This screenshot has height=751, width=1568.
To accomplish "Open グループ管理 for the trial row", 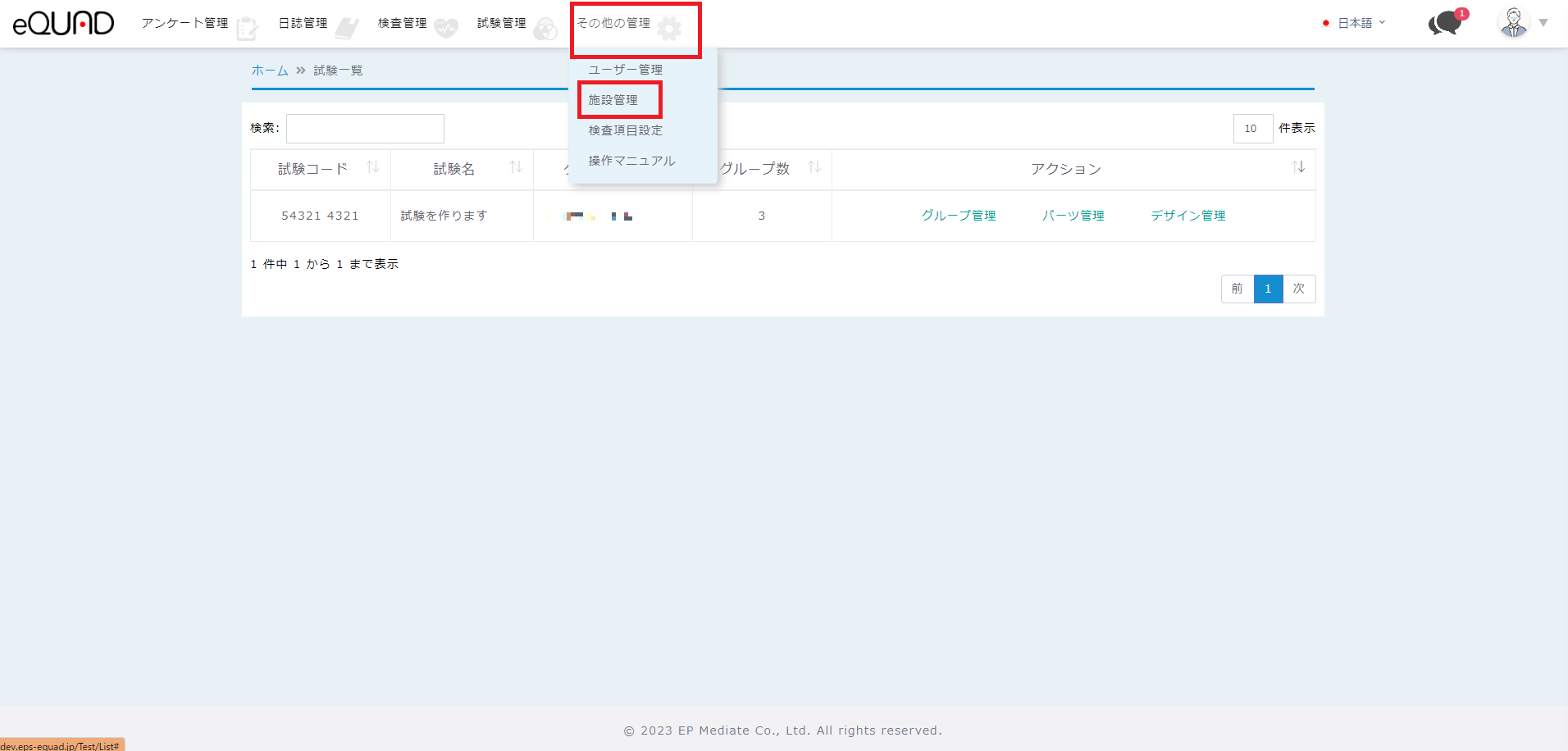I will tap(958, 216).
